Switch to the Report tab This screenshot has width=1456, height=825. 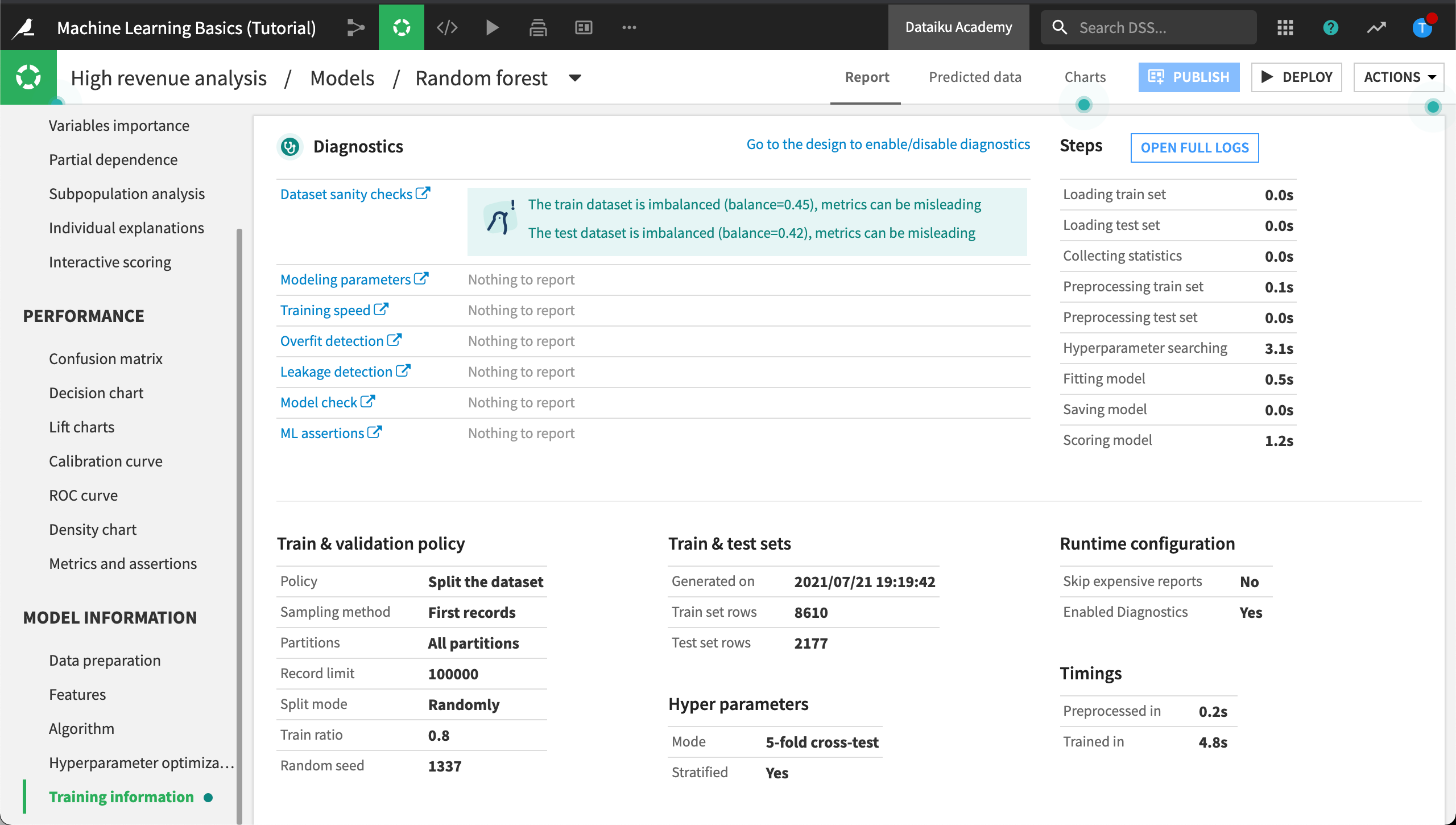point(866,77)
